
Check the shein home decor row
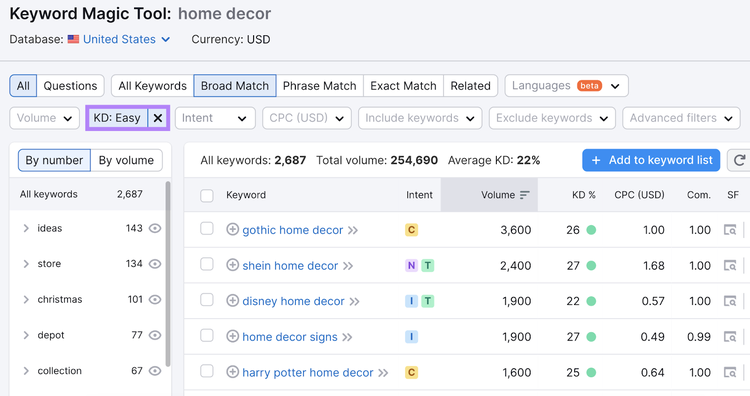tap(207, 264)
